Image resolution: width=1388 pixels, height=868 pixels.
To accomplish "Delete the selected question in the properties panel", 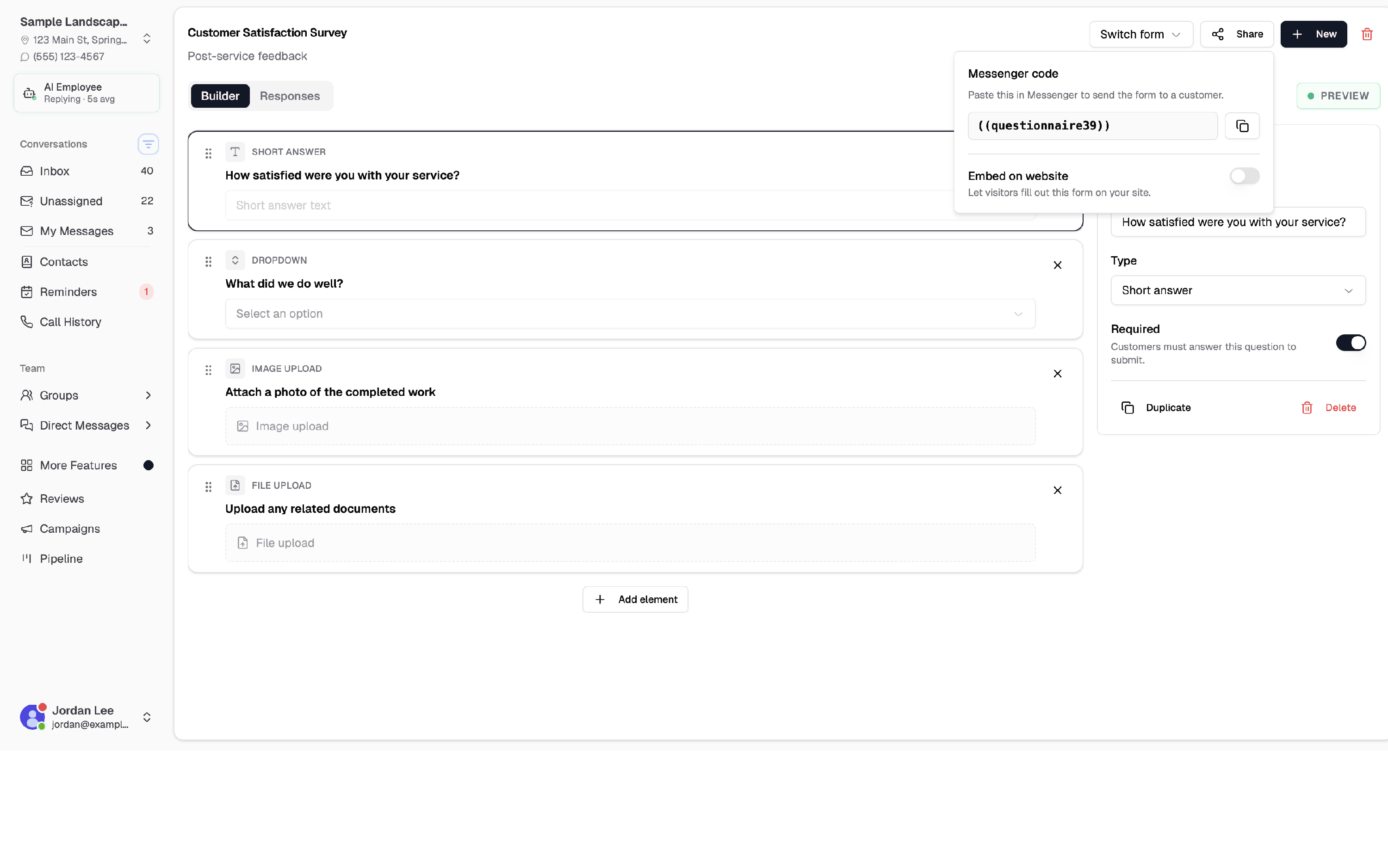I will tap(1328, 407).
